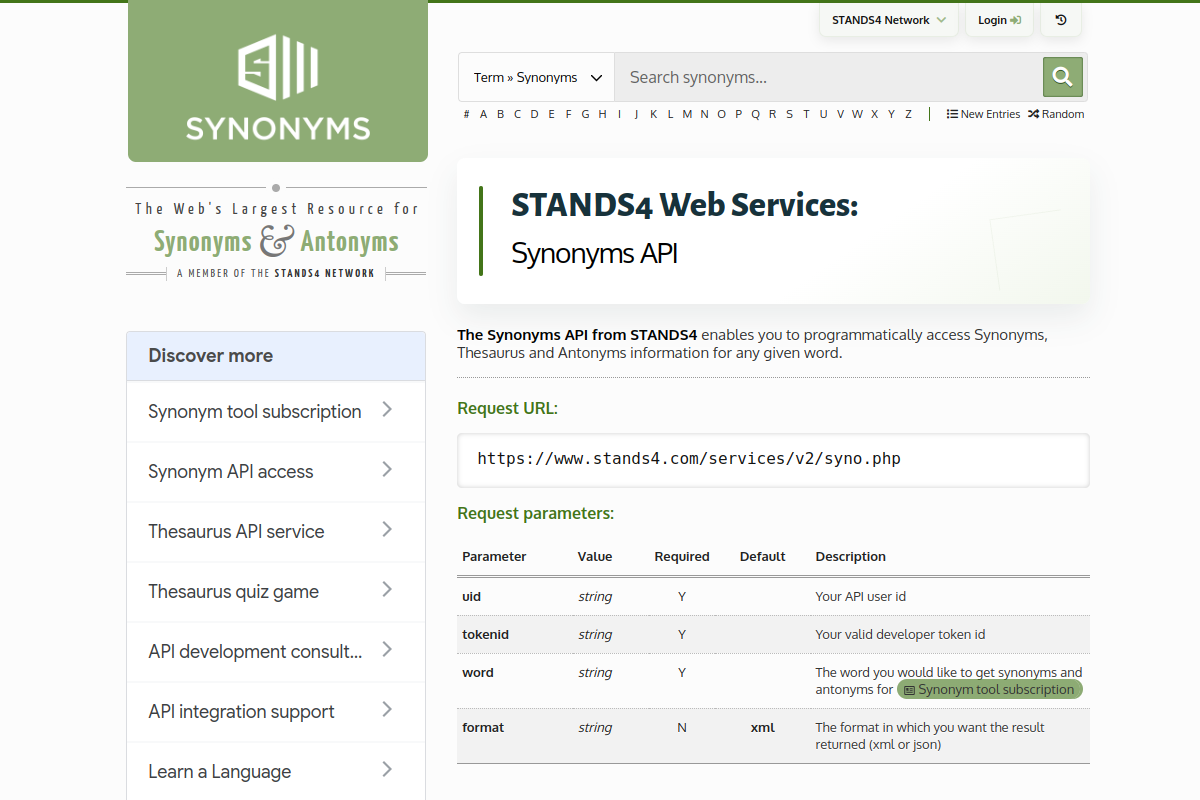Browse entries starting with letter B
The width and height of the screenshot is (1200, 800).
click(501, 114)
